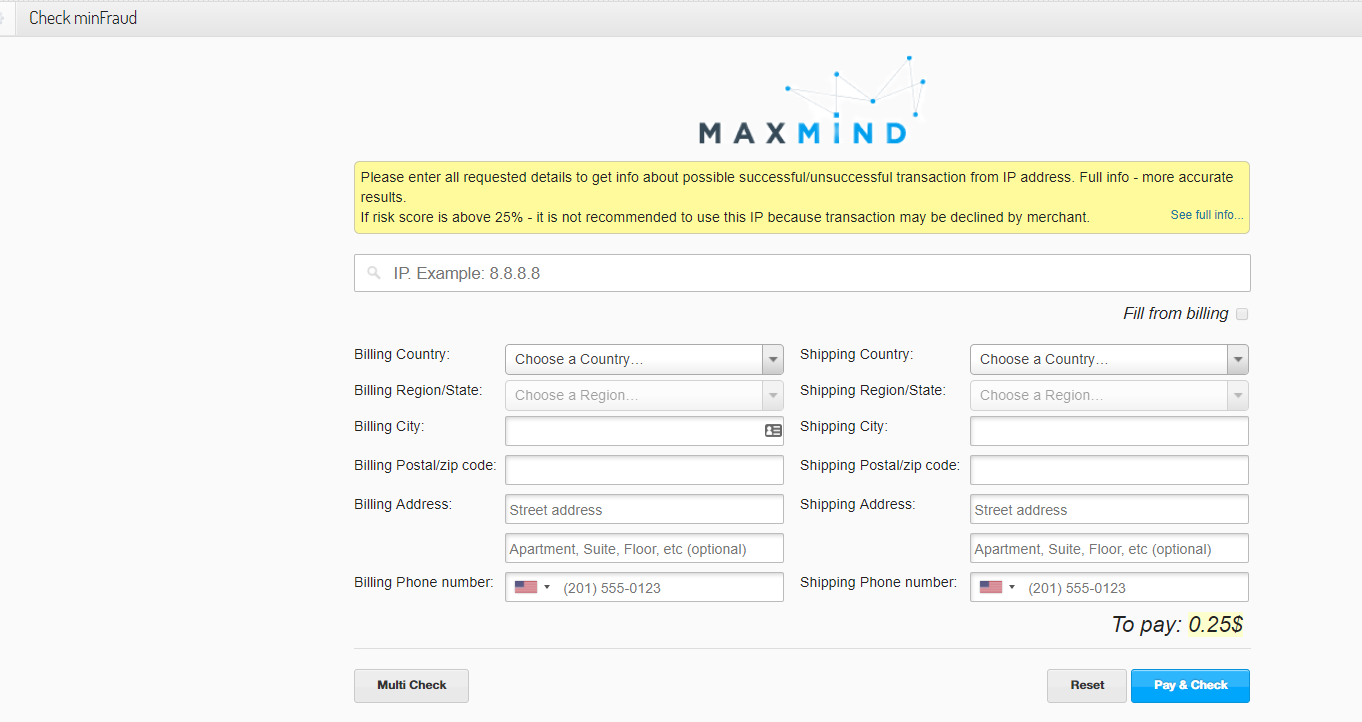Click the US flag in Shipping Phone field

click(991, 587)
